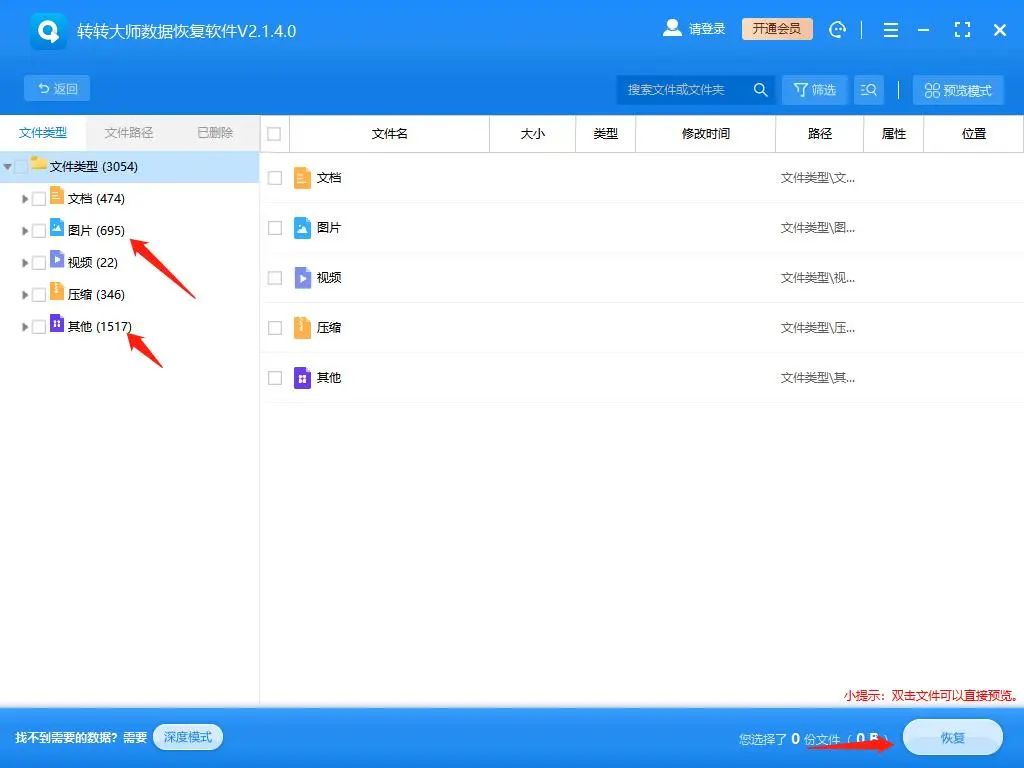The image size is (1024, 768).
Task: Click the 视频 video file icon in list
Action: coord(301,277)
